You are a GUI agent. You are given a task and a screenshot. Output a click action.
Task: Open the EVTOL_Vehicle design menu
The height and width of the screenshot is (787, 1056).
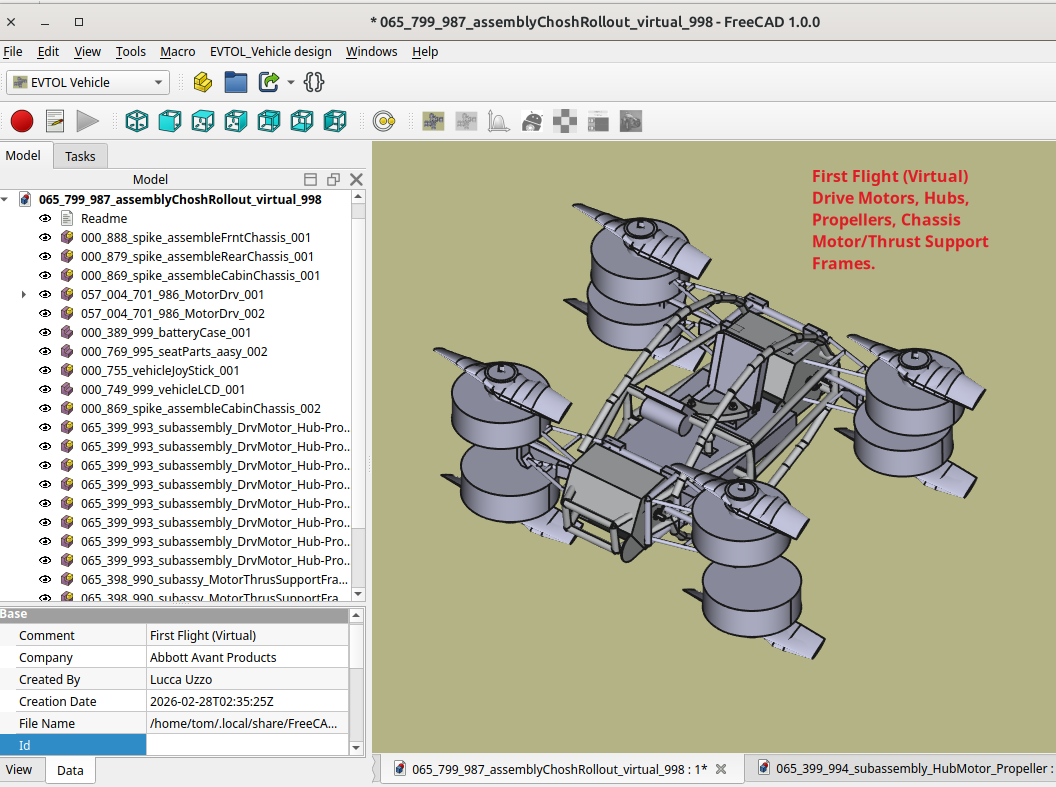click(x=270, y=51)
